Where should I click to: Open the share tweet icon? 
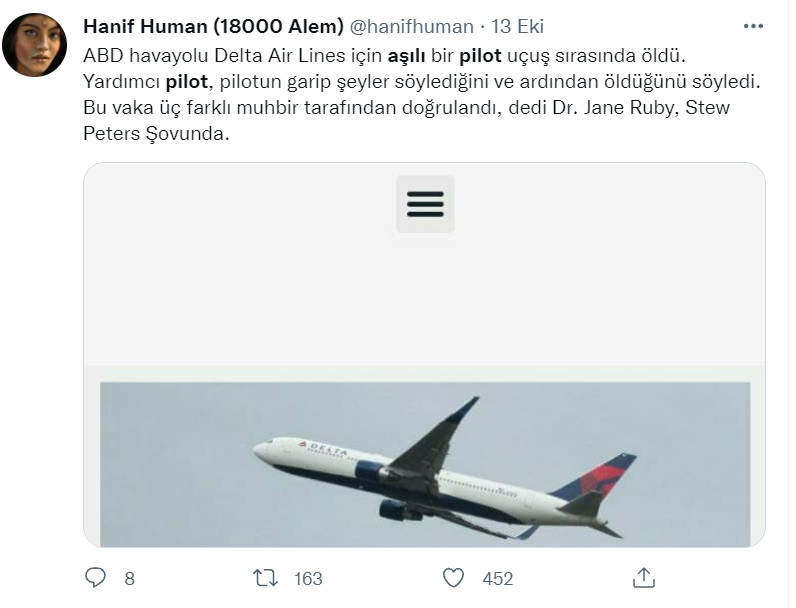pyautogui.click(x=644, y=578)
